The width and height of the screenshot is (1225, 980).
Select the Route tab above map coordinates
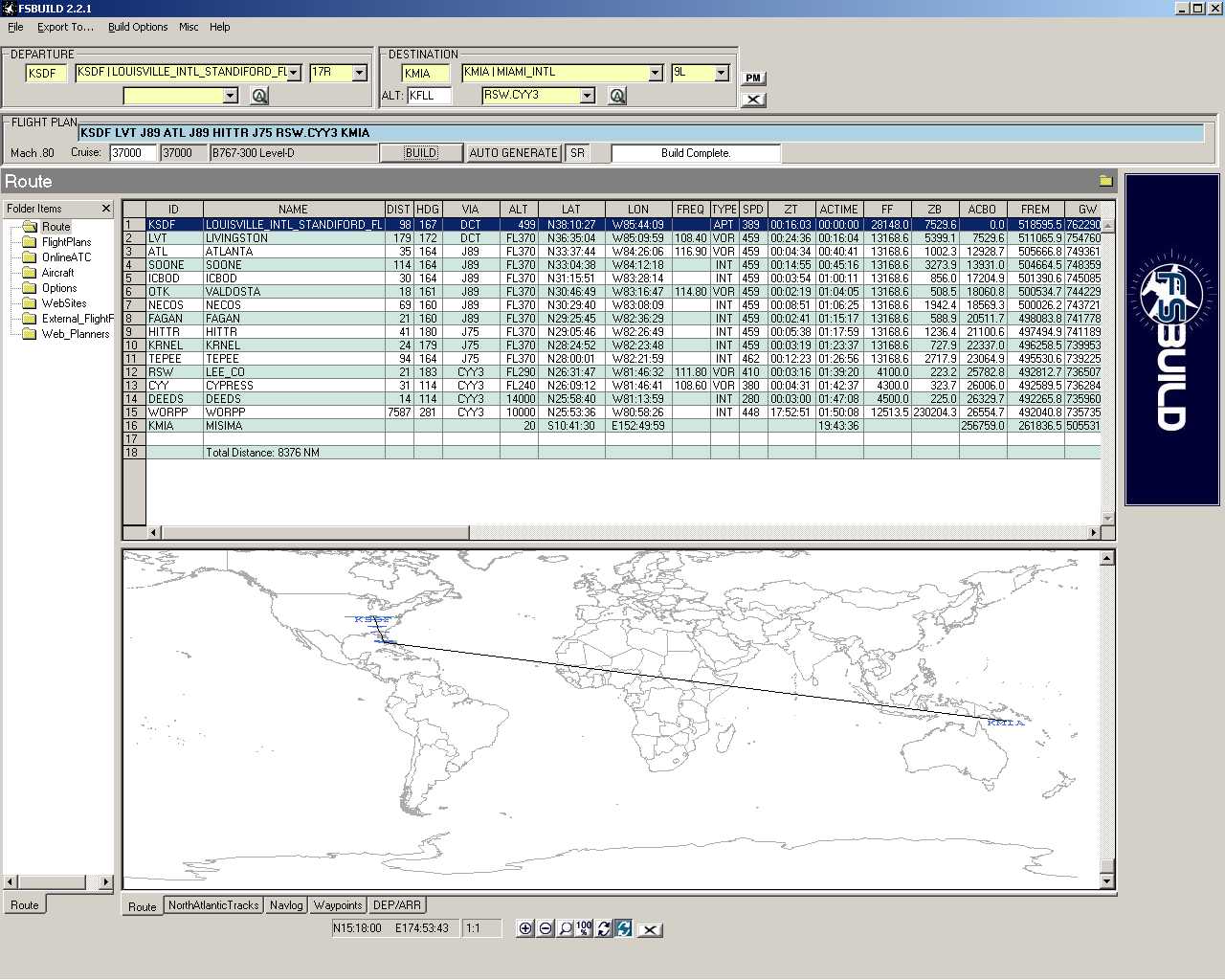coord(143,906)
